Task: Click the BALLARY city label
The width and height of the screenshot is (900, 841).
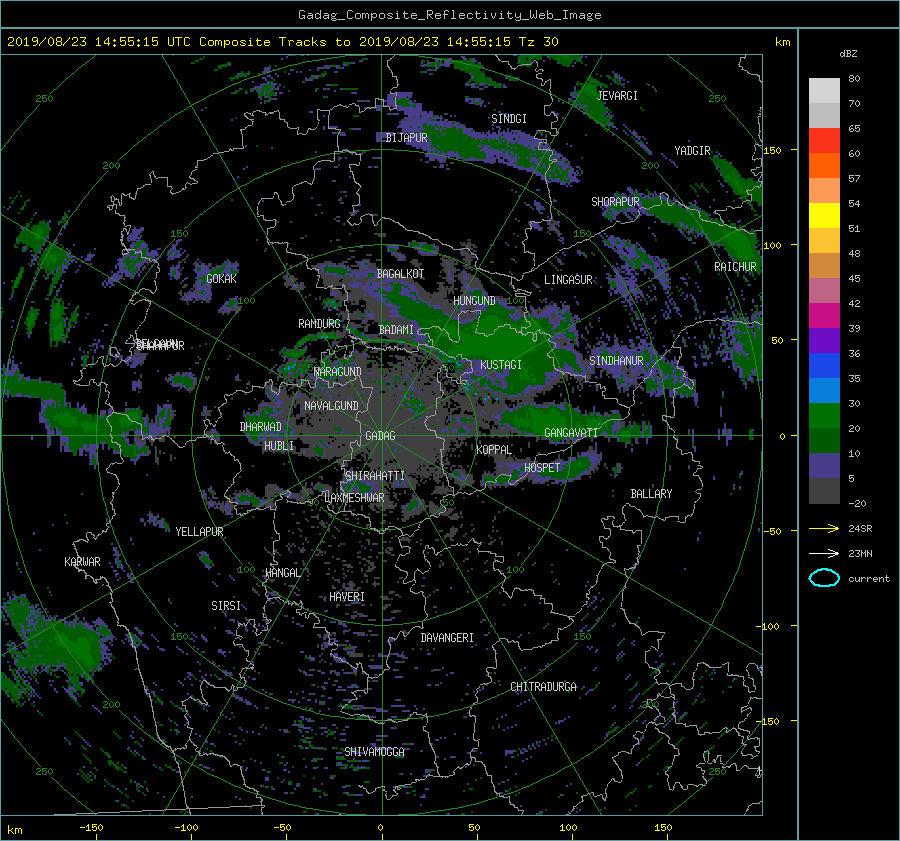Action: click(x=651, y=494)
